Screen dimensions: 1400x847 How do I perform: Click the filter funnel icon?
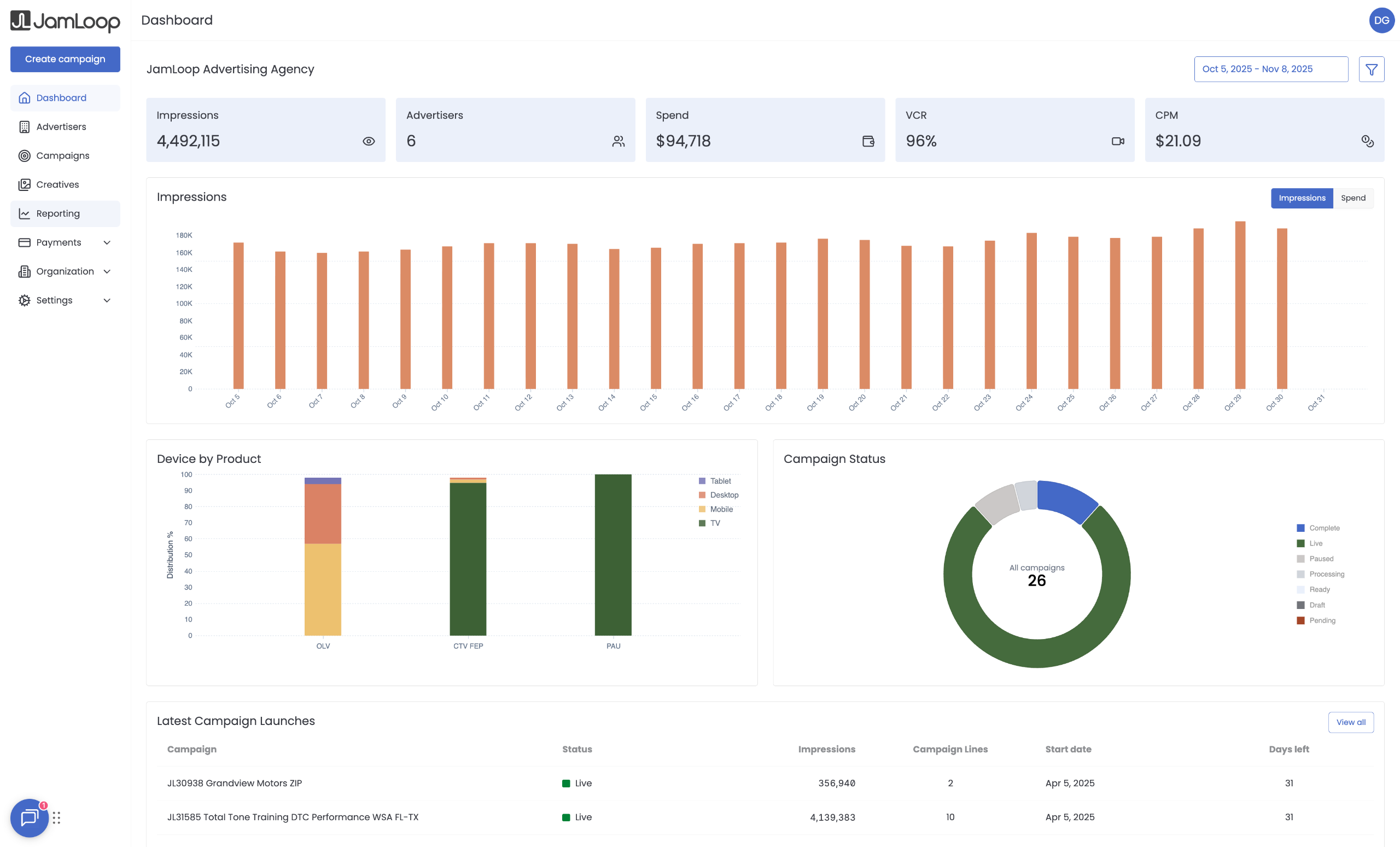coord(1371,69)
